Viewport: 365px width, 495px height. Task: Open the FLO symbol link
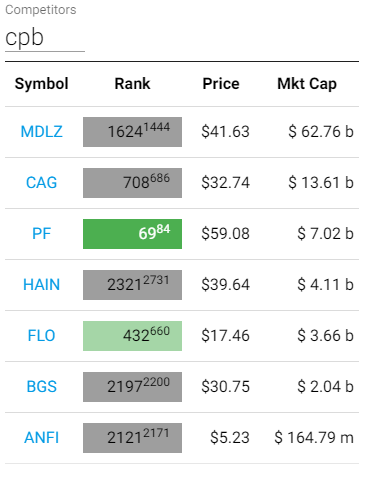click(41, 336)
